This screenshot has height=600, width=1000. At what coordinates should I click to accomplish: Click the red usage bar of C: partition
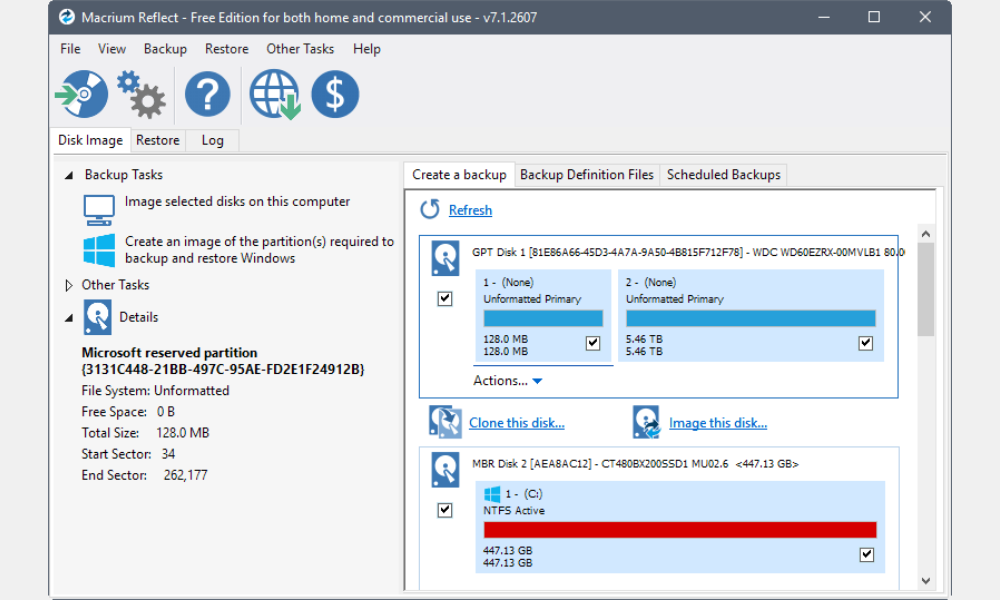680,530
